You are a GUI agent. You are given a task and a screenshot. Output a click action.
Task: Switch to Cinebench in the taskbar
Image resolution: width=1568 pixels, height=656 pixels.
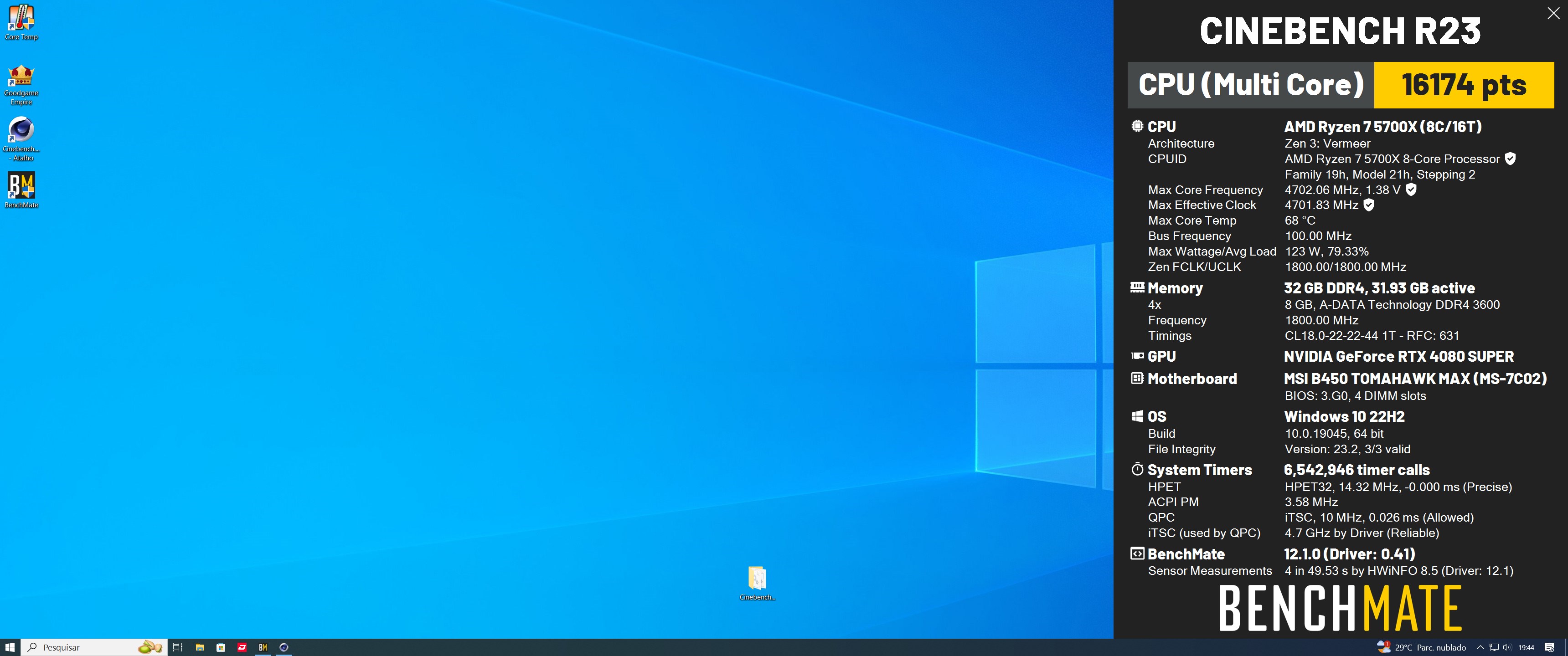click(x=284, y=647)
